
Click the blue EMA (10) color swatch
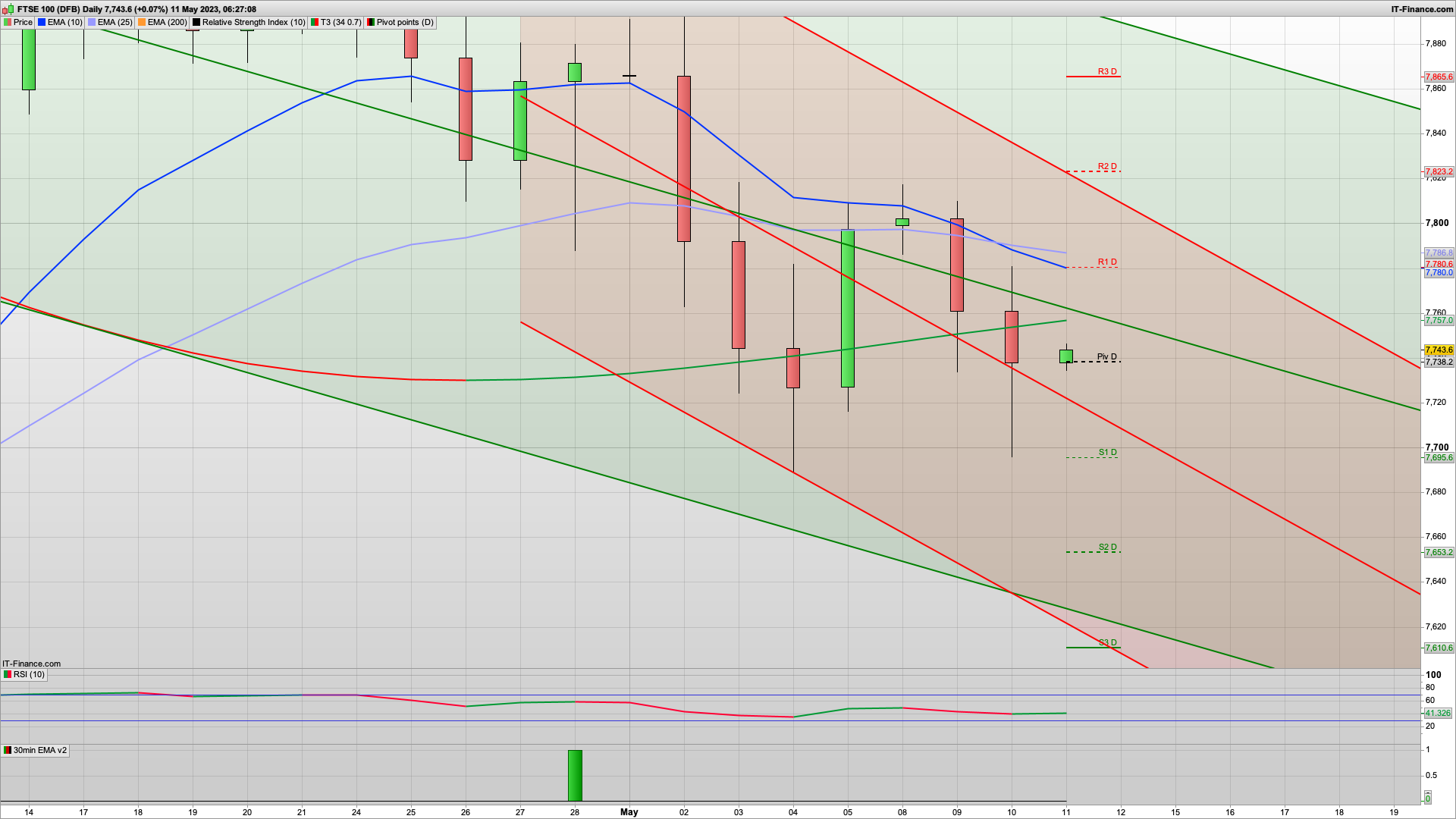click(42, 22)
